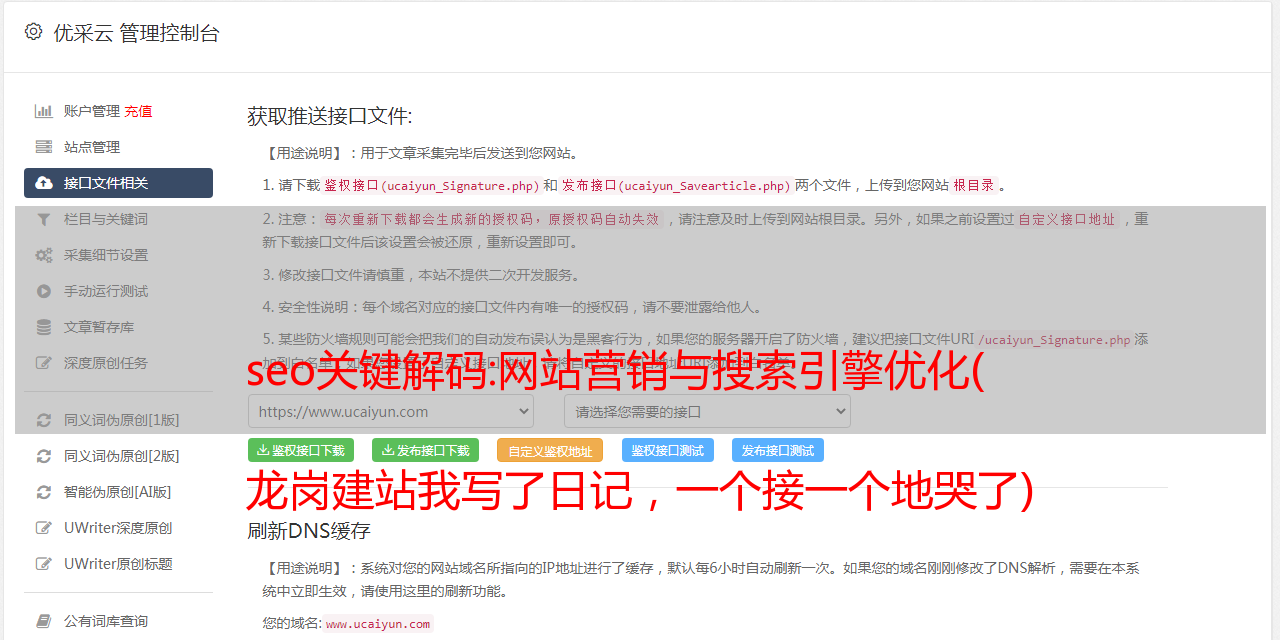This screenshot has height=640, width=1280.
Task: Click the gear icon beside 优采云 管理控制台
Action: [33, 32]
